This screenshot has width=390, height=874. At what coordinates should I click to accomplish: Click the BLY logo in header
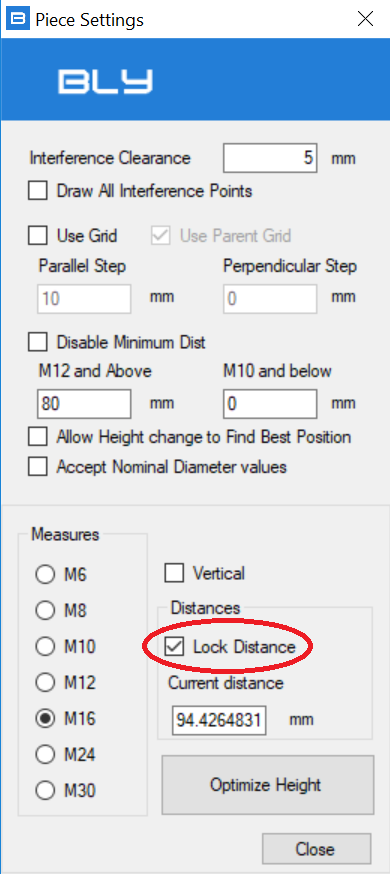[x=105, y=81]
